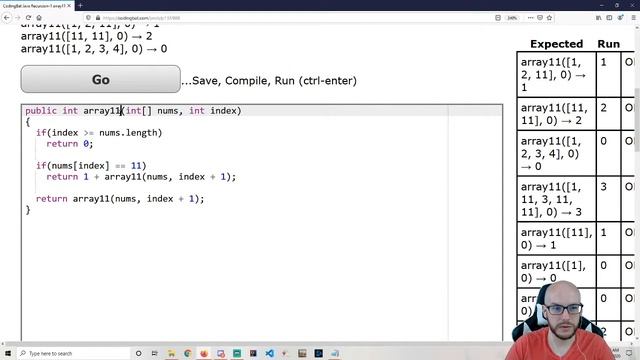The image size is (640, 360).
Task: Click the 'Run' column header
Action: 609,44
